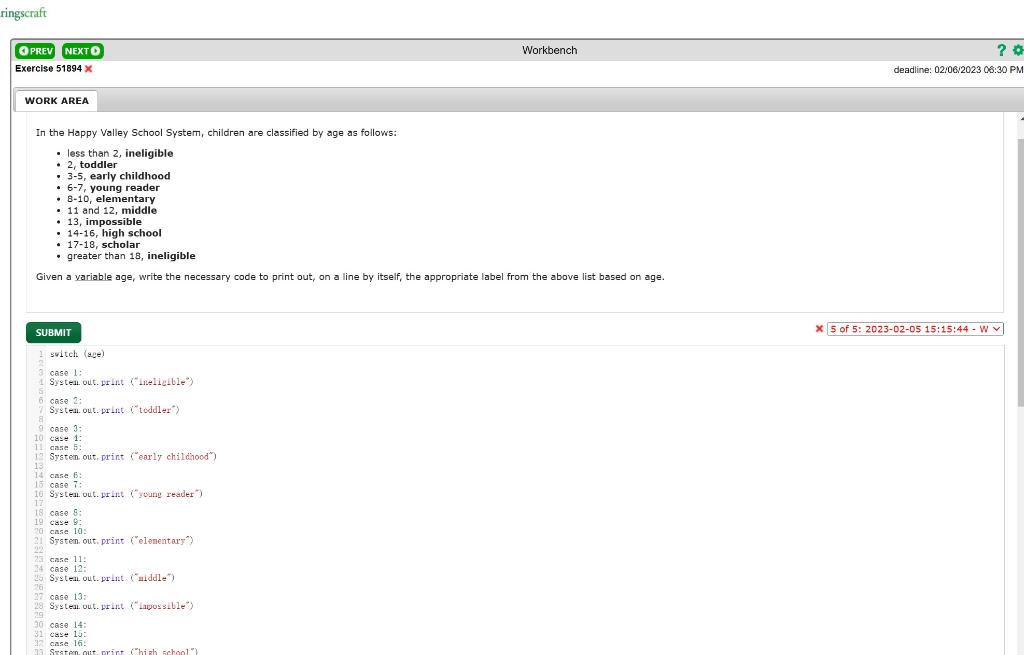Open the settings gear icon
Screen dimensions: 1024x655
pos(1017,50)
